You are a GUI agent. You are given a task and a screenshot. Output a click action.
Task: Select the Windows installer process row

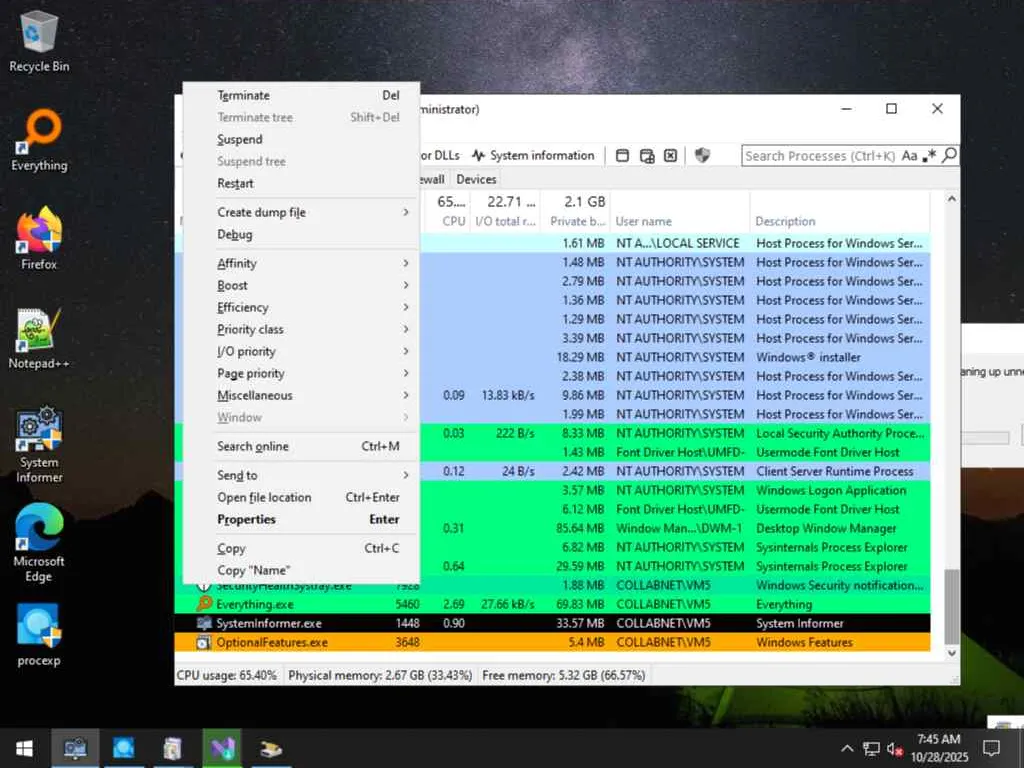pyautogui.click(x=675, y=357)
